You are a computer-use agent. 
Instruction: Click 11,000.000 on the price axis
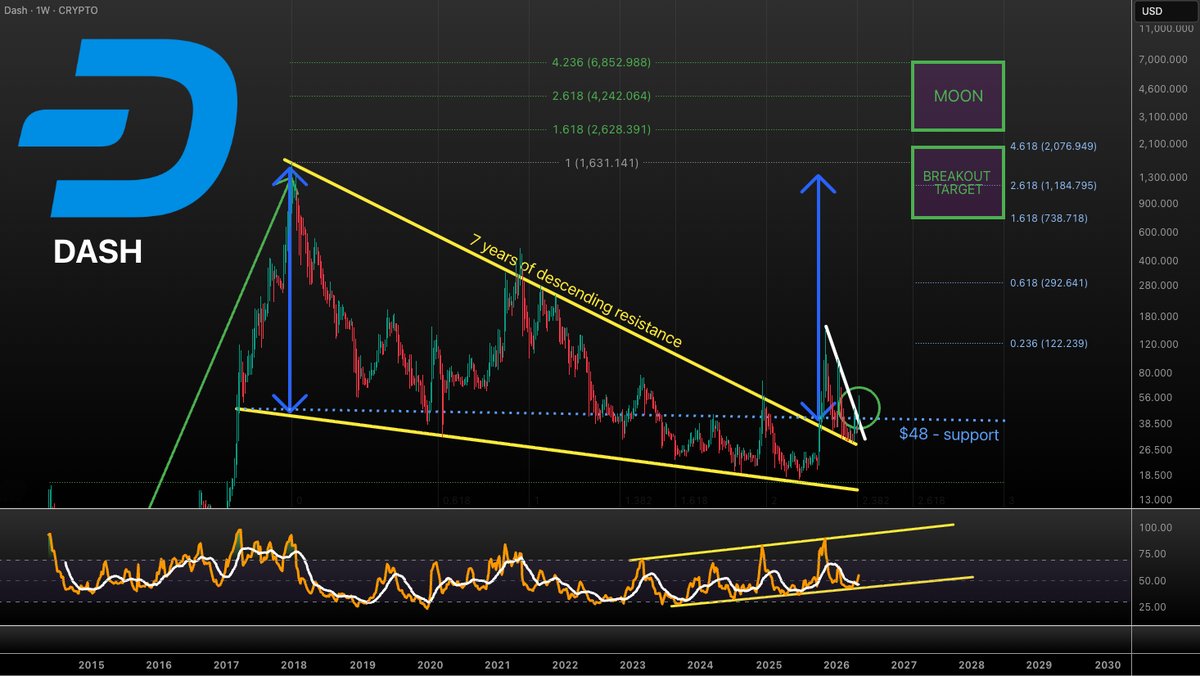coord(1166,30)
